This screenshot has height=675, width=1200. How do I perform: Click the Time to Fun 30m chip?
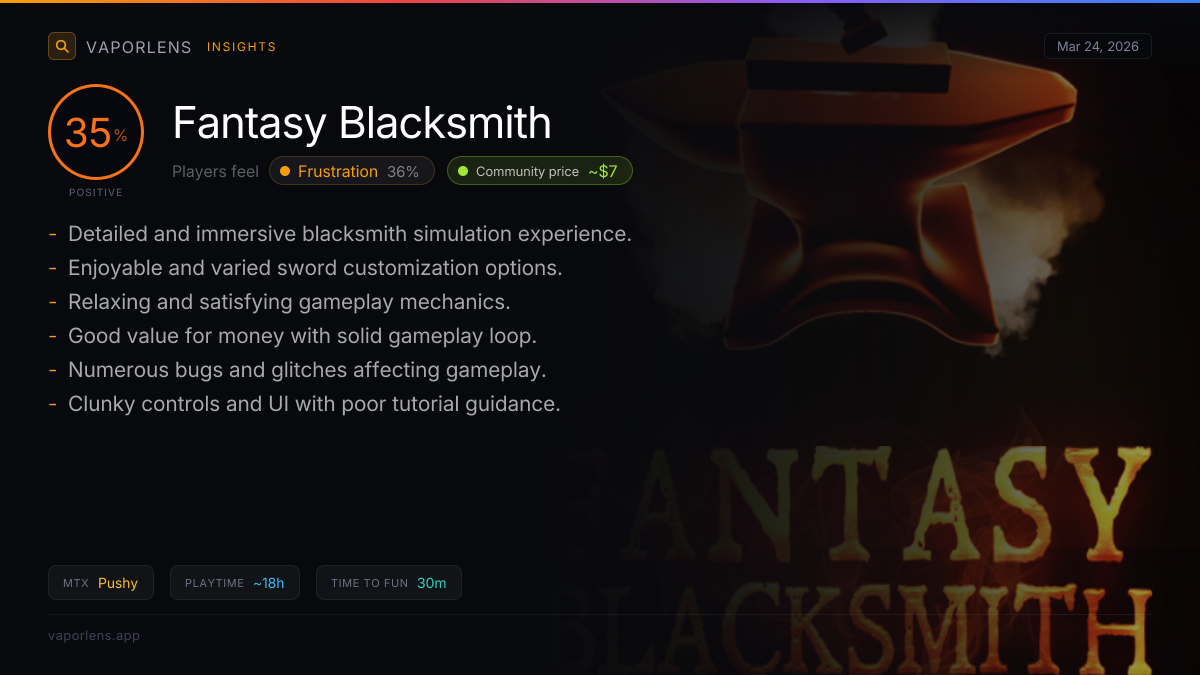tap(389, 583)
